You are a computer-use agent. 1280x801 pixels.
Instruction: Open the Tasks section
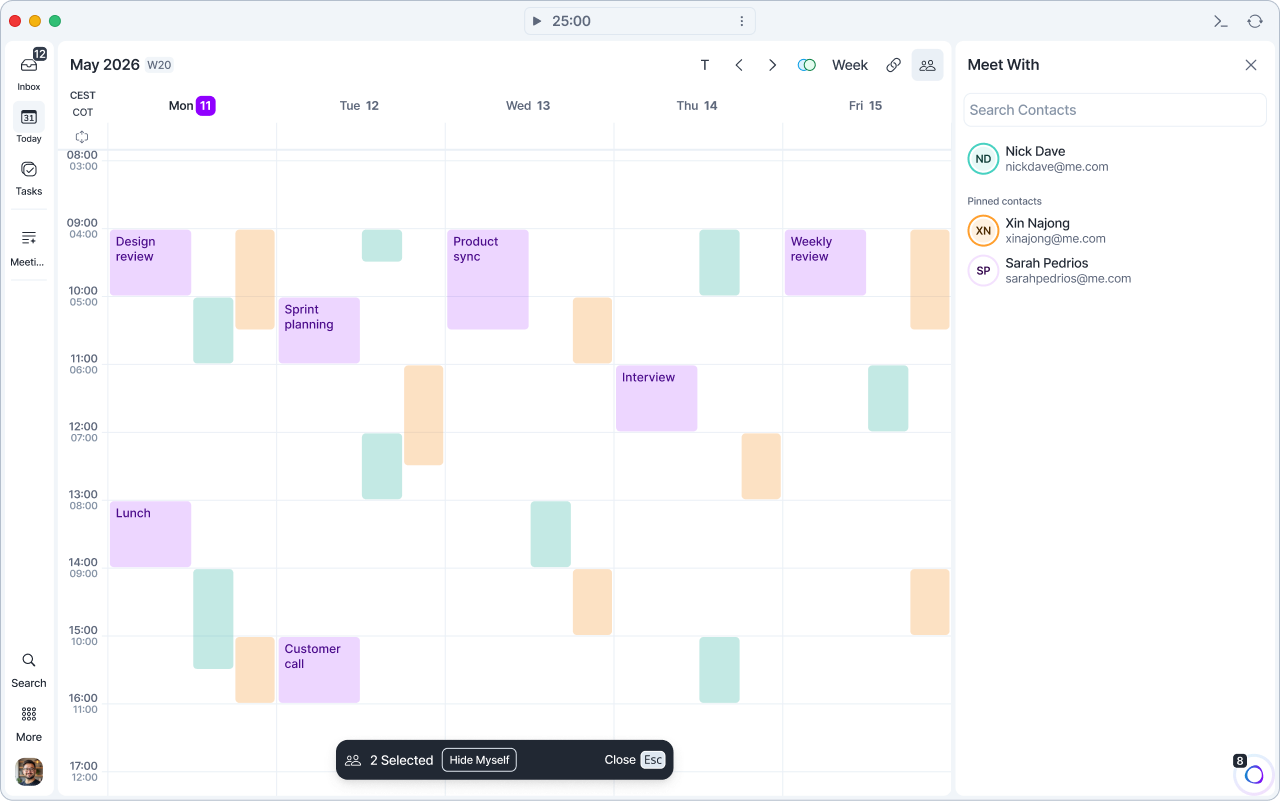coord(29,177)
